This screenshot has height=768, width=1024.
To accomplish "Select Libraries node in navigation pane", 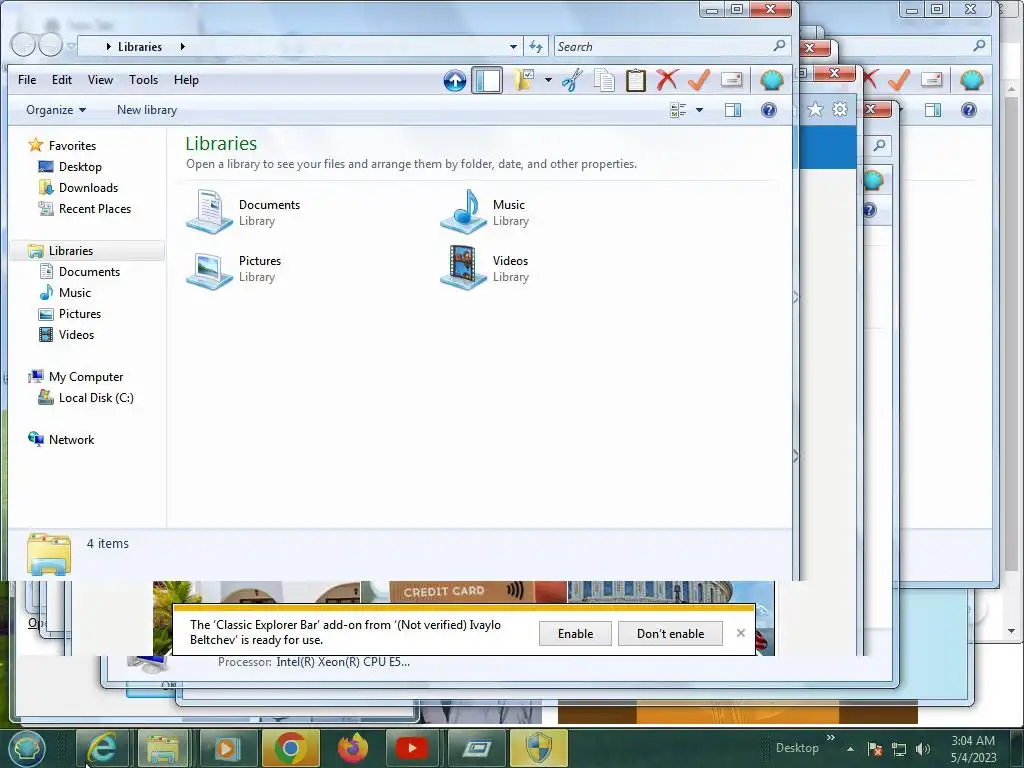I will [71, 251].
